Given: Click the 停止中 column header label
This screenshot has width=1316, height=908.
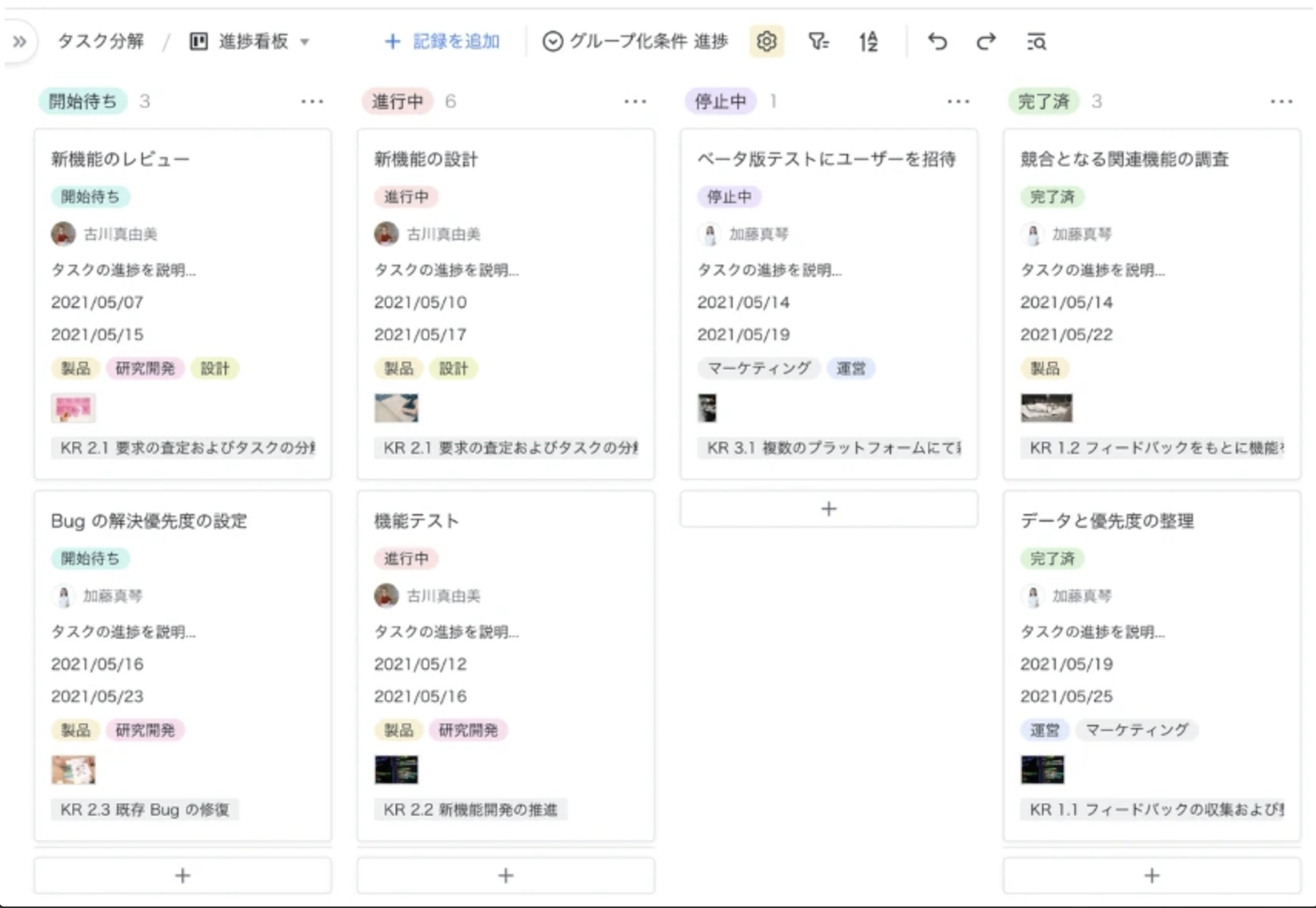Looking at the screenshot, I should tap(720, 102).
